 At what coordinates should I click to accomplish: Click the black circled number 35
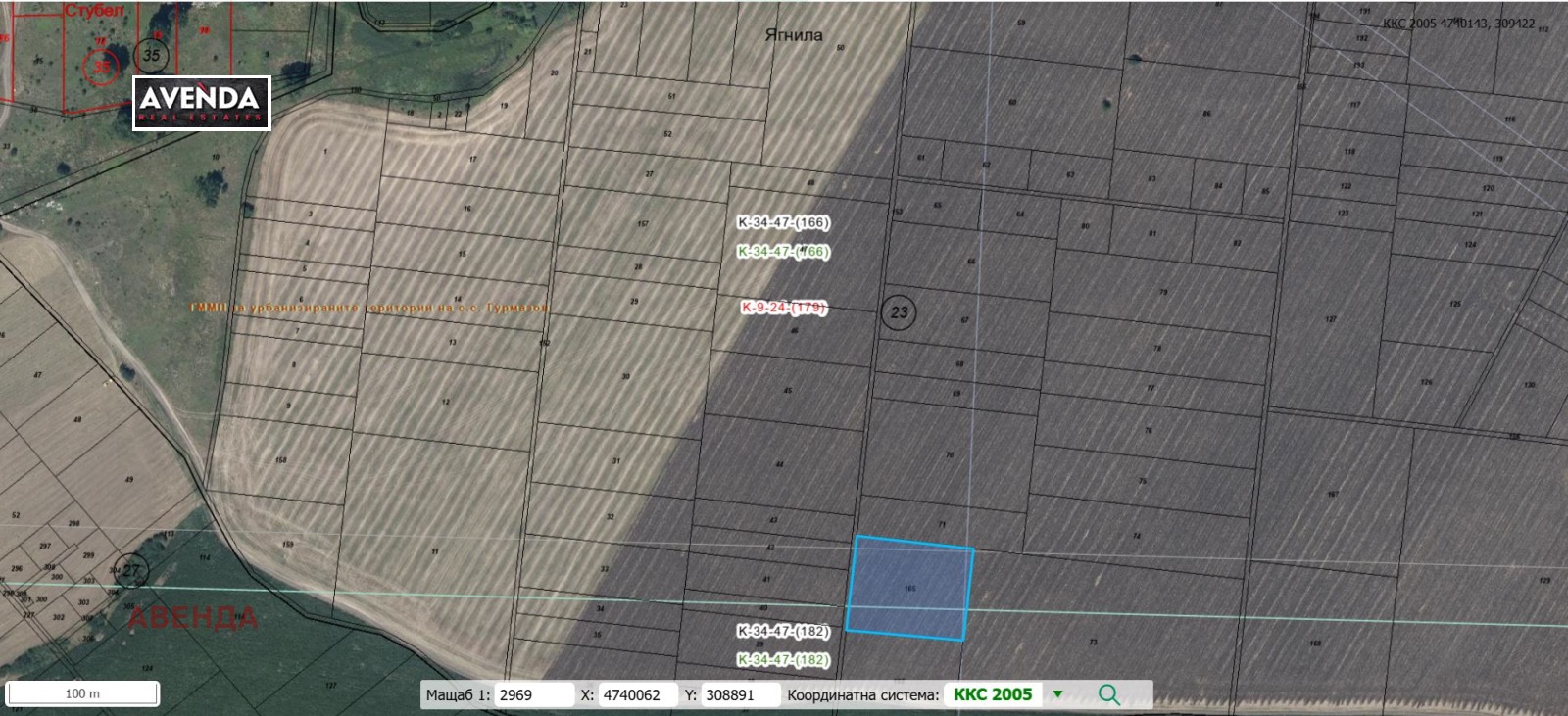[x=151, y=55]
